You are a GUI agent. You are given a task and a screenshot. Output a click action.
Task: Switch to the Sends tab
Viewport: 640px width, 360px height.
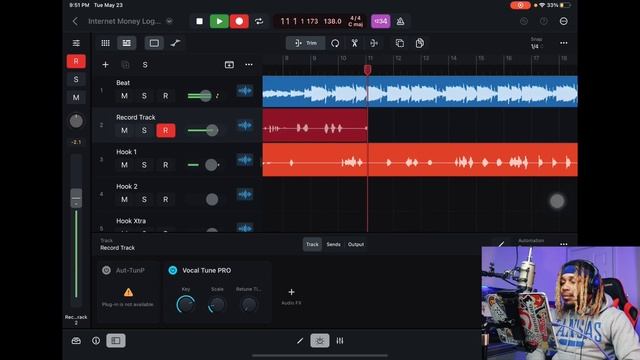click(x=333, y=244)
